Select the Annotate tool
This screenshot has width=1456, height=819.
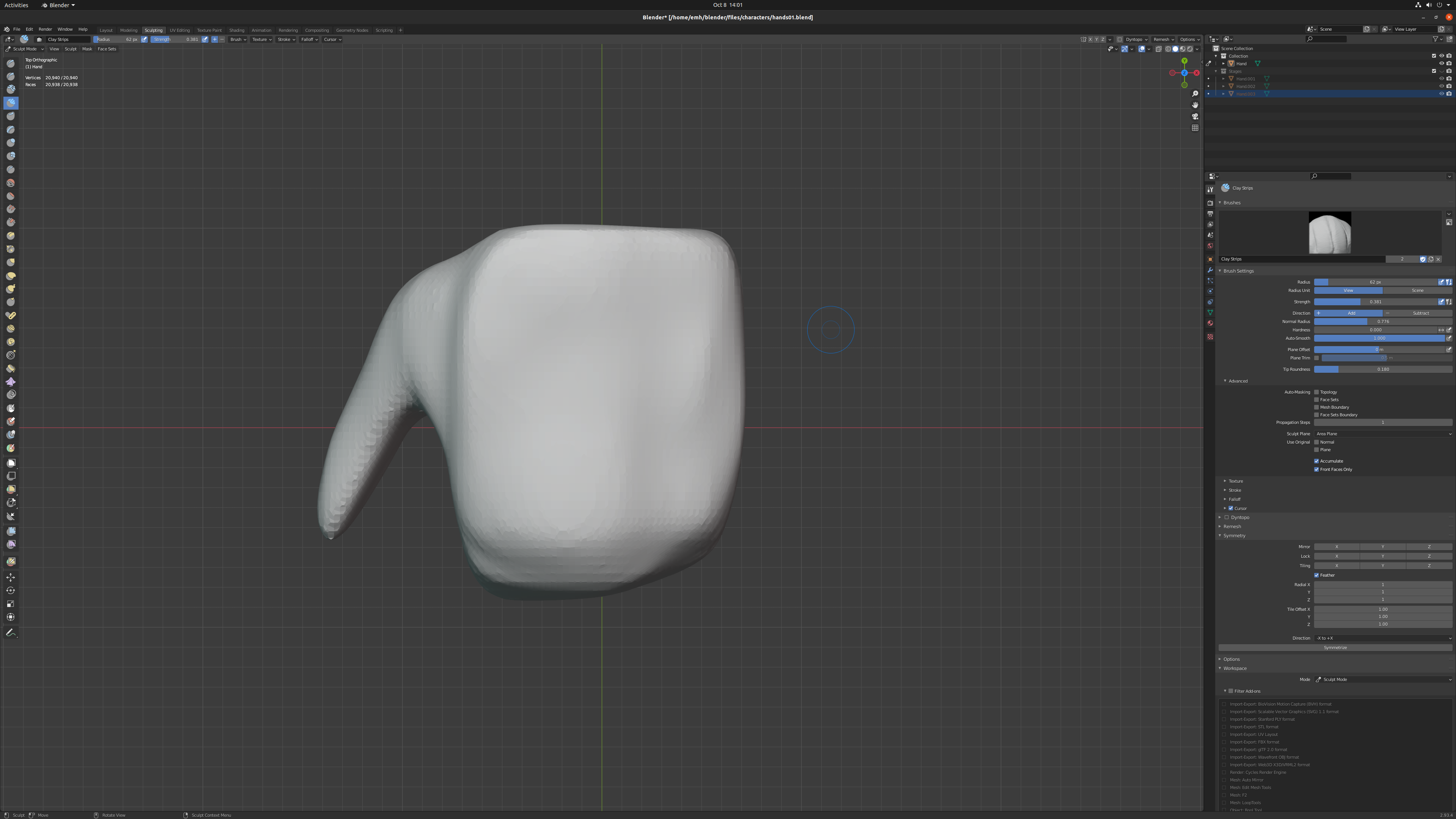(11, 632)
